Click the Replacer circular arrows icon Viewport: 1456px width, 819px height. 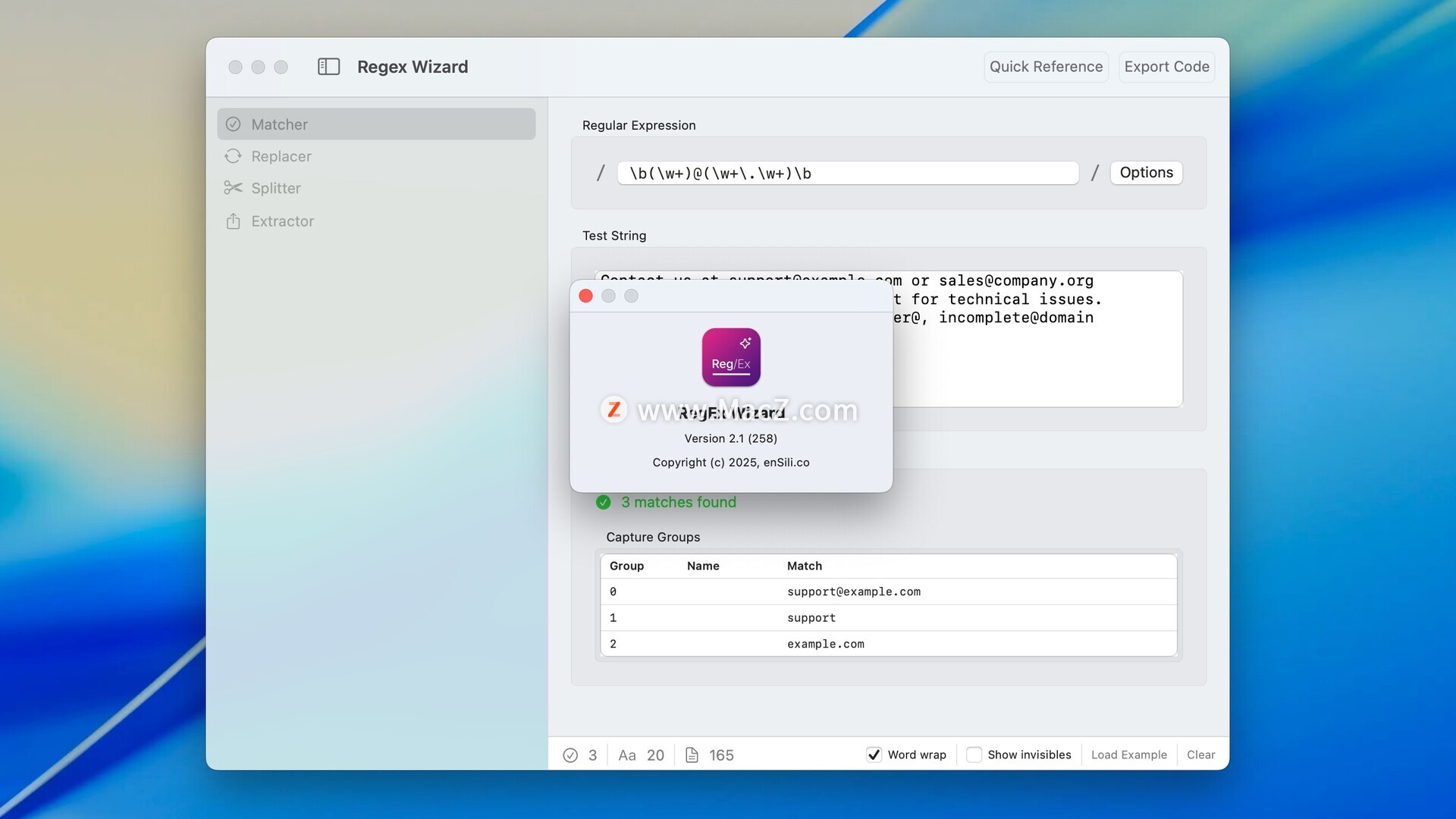(x=234, y=156)
